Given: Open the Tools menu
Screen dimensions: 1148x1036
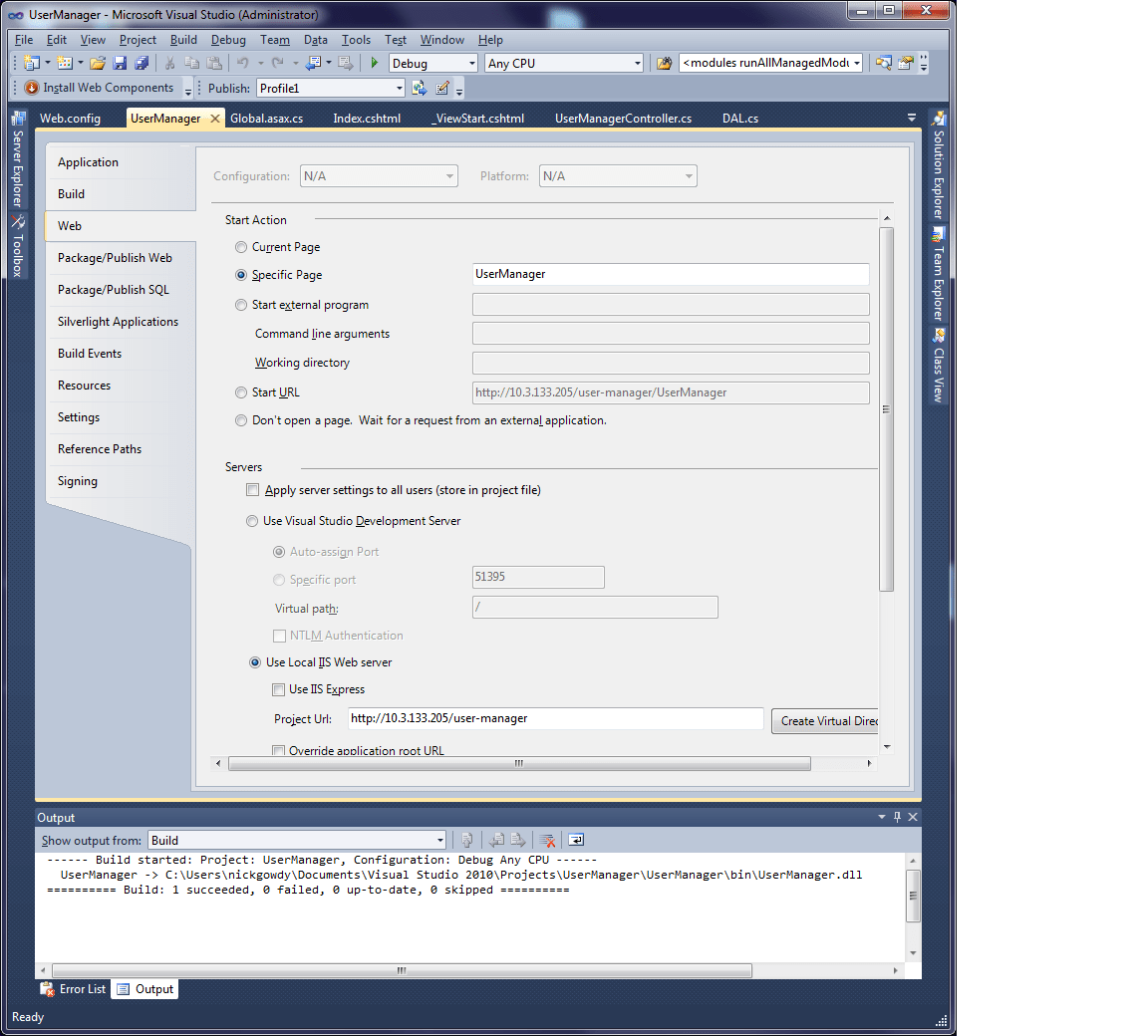Looking at the screenshot, I should pyautogui.click(x=356, y=40).
